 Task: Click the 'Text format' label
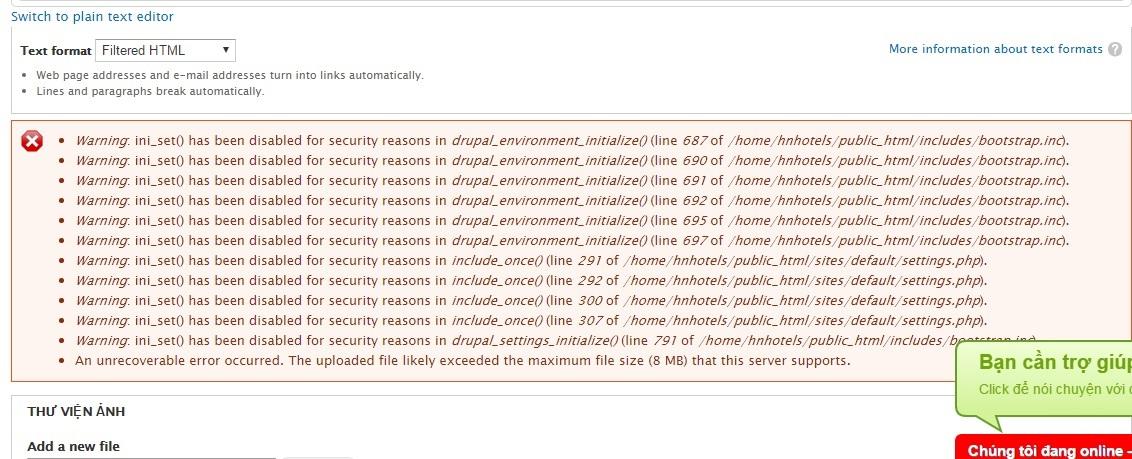point(56,51)
